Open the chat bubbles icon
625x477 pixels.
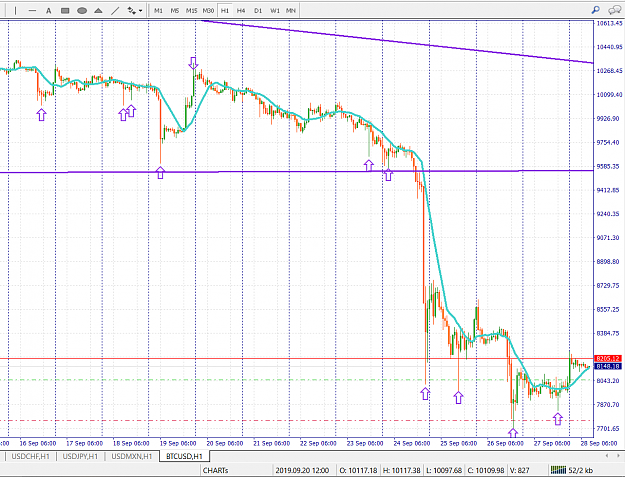pyautogui.click(x=614, y=10)
